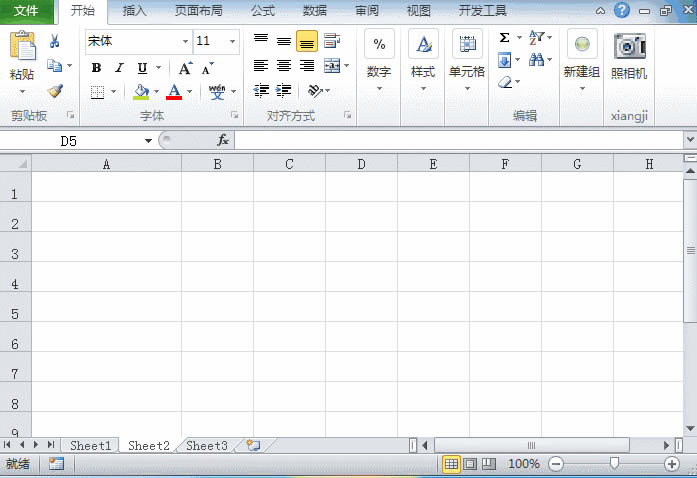Click the 粘贴 paste button
Screen dimensions: 697x478
click(21, 57)
